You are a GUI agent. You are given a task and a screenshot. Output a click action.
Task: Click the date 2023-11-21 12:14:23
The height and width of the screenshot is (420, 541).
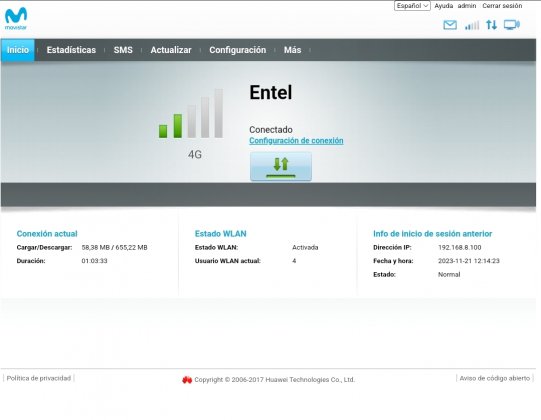(x=469, y=261)
